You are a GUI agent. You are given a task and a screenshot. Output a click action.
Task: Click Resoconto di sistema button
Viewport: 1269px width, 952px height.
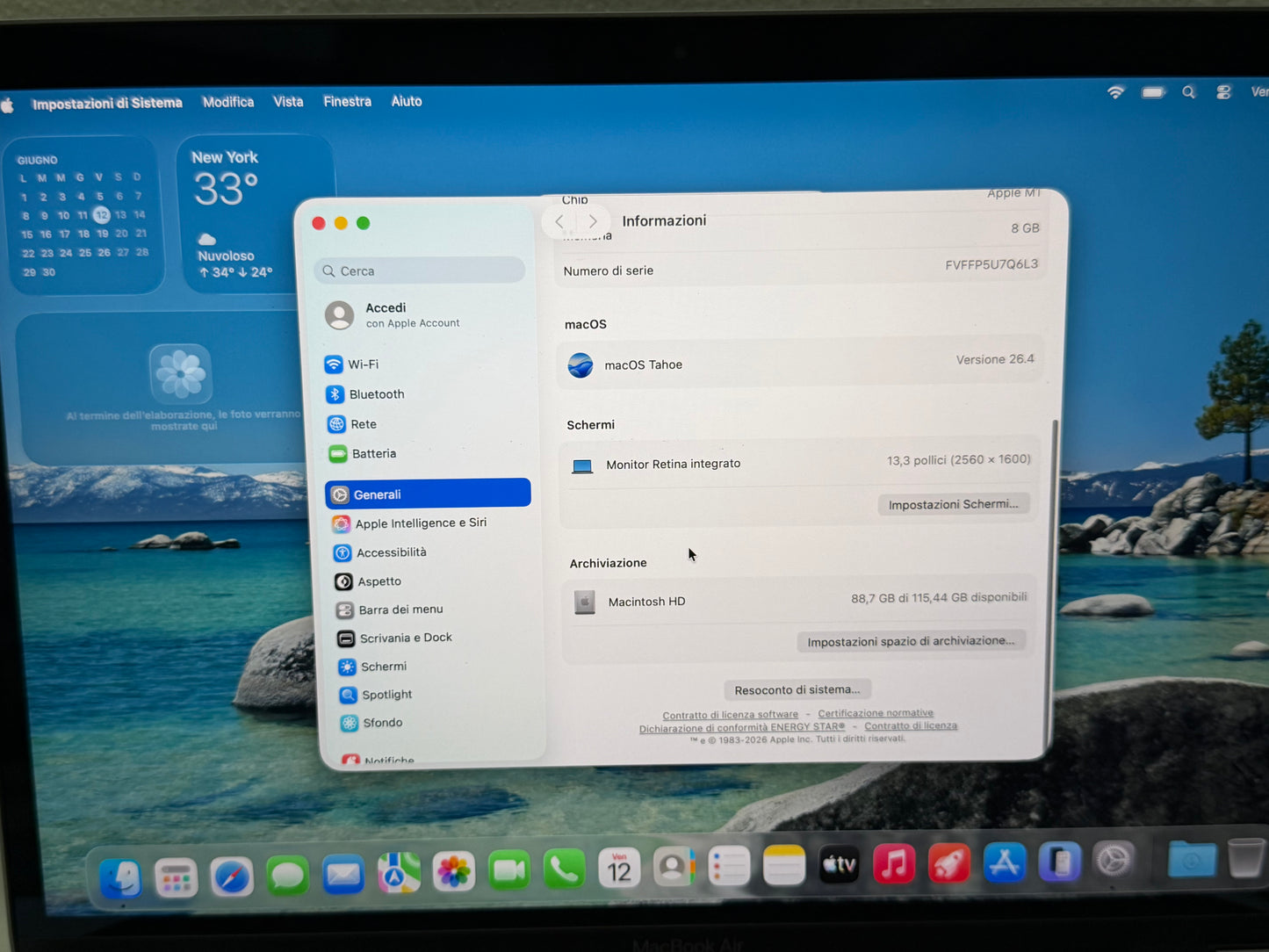[x=797, y=689]
